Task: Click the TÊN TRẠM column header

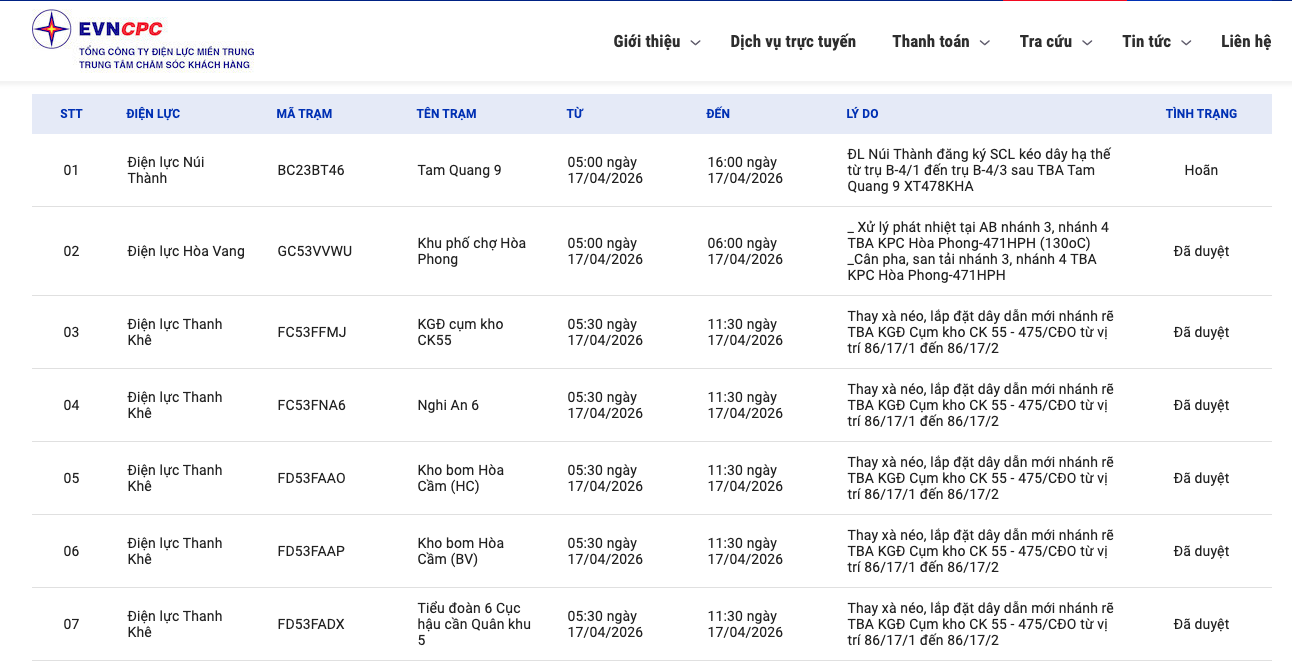Action: pos(446,114)
